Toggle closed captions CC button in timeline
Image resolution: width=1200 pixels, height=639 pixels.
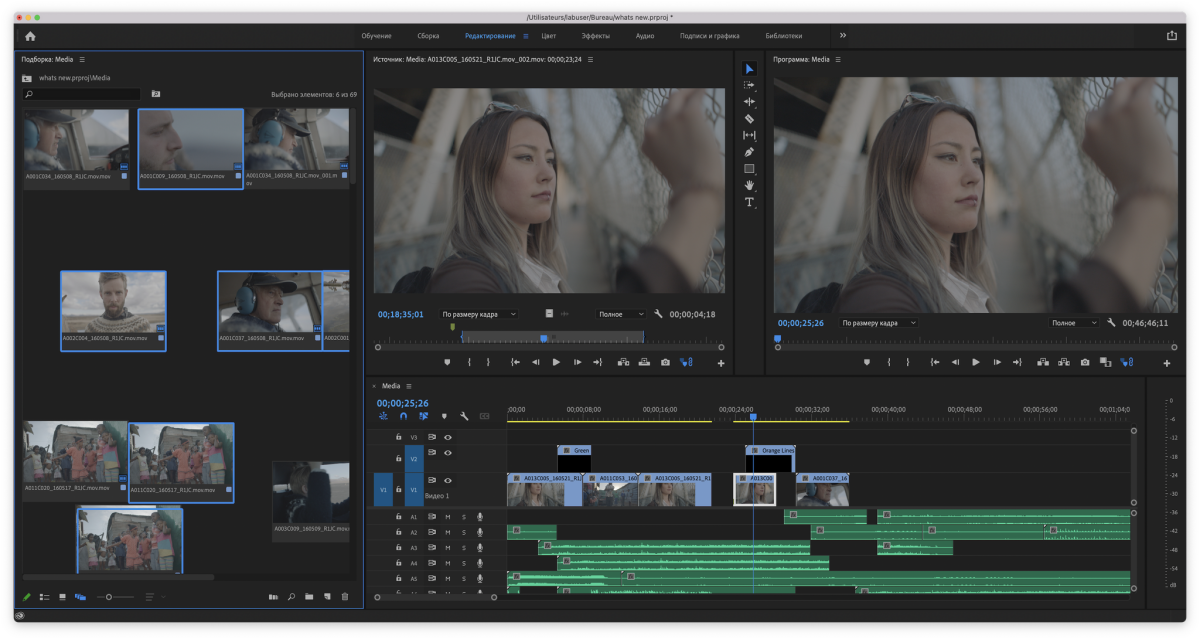coord(485,416)
